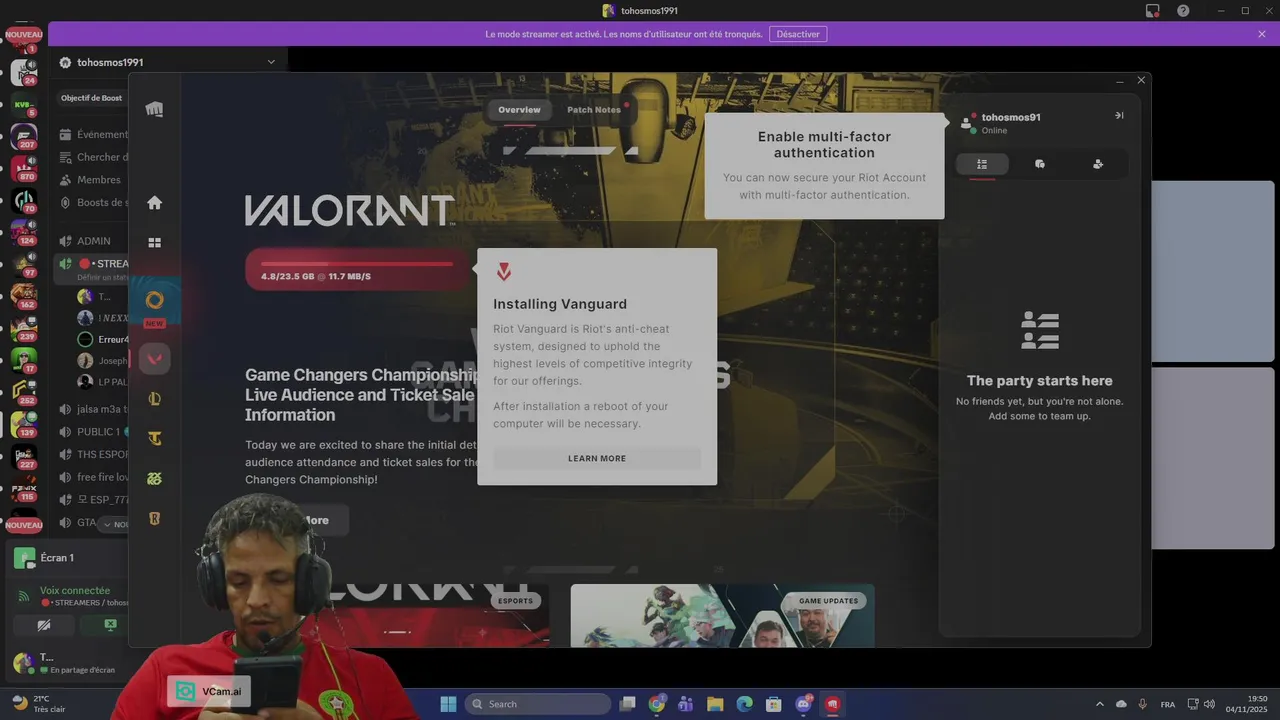Open the add friend tab
1280x720 pixels.
1098,164
